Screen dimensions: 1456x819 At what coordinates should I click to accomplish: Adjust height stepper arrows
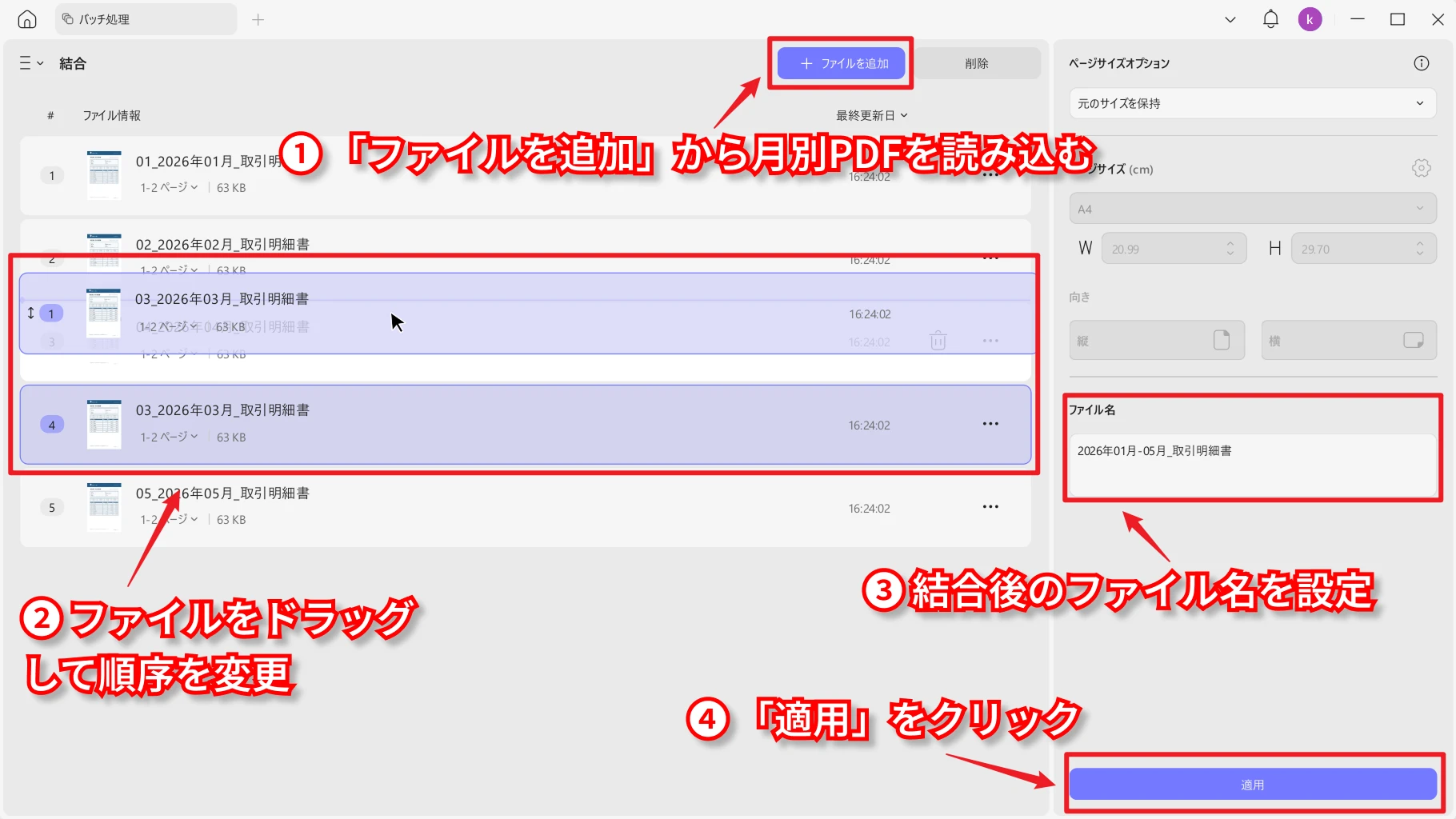[x=1420, y=249]
